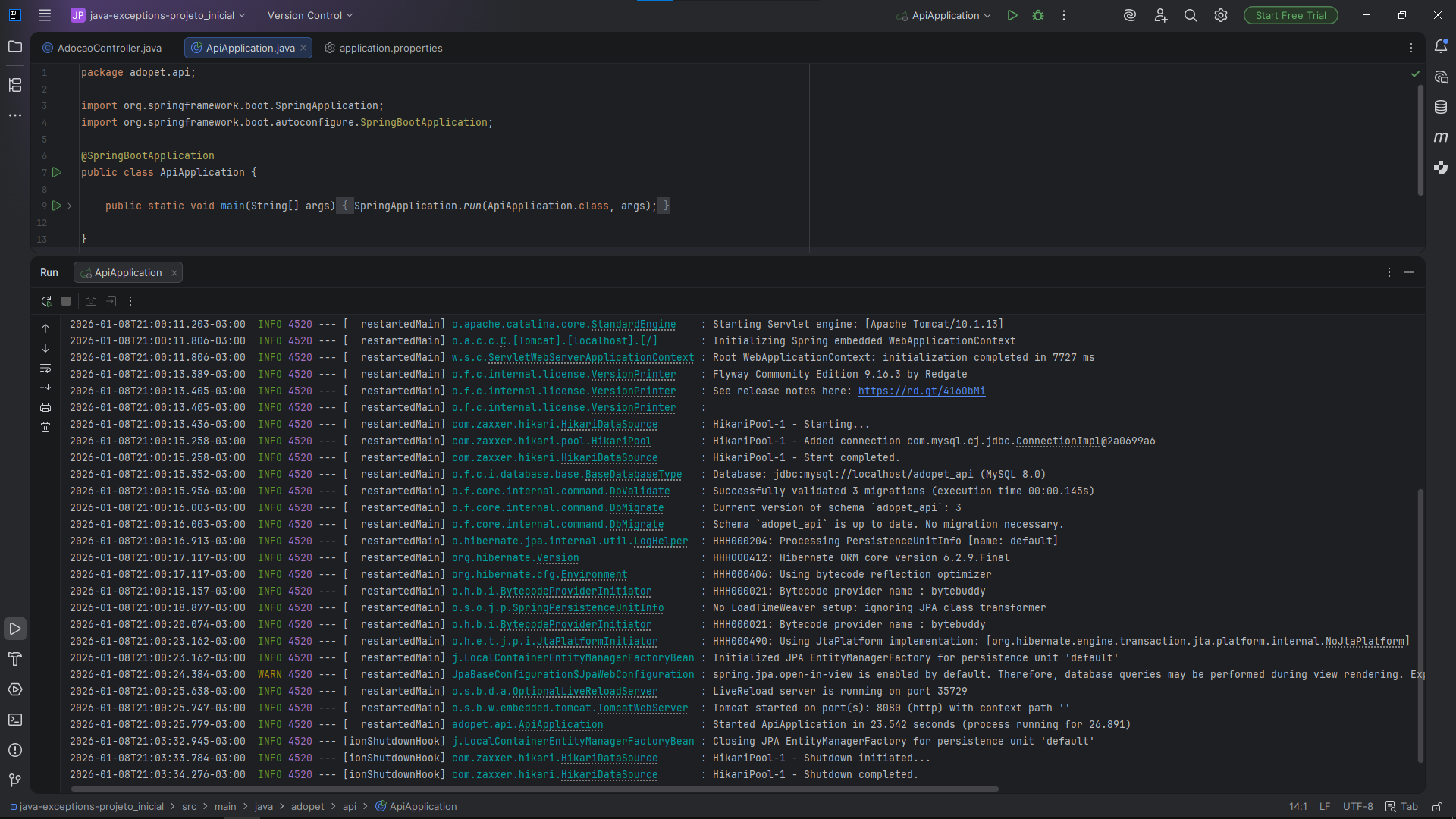The height and width of the screenshot is (819, 1456).
Task: Click the Debug ApiApplication bug icon
Action: pyautogui.click(x=1038, y=15)
